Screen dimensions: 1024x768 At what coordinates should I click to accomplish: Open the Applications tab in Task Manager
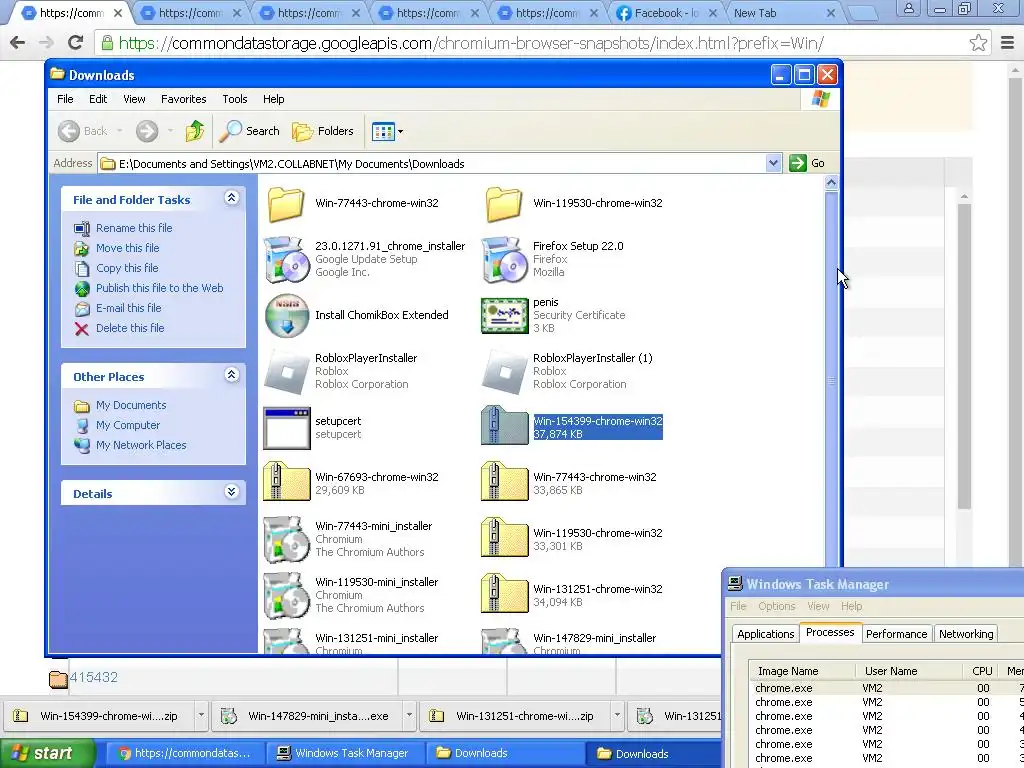[x=765, y=633]
